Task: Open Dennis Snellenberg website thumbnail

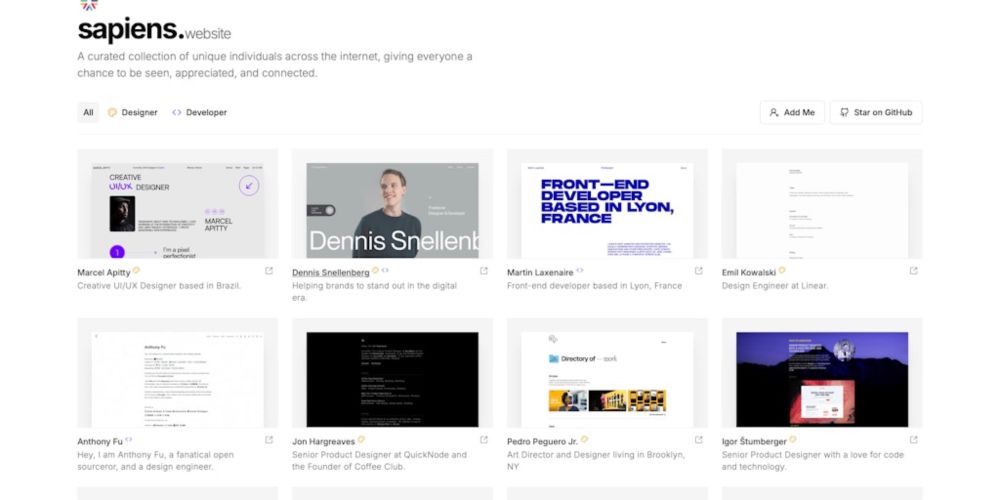Action: point(392,203)
